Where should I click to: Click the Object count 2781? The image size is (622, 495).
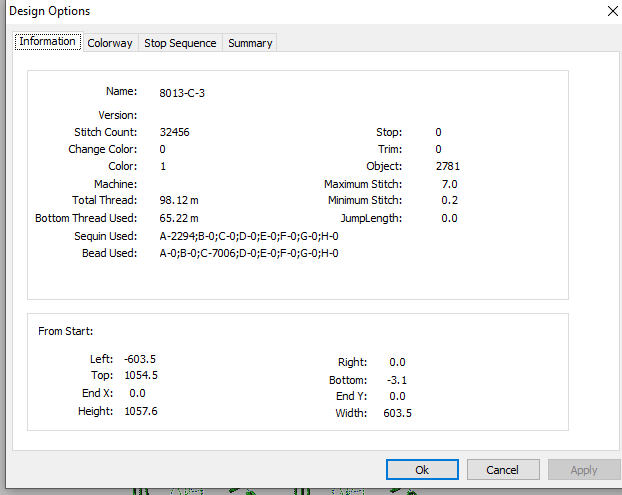click(448, 166)
